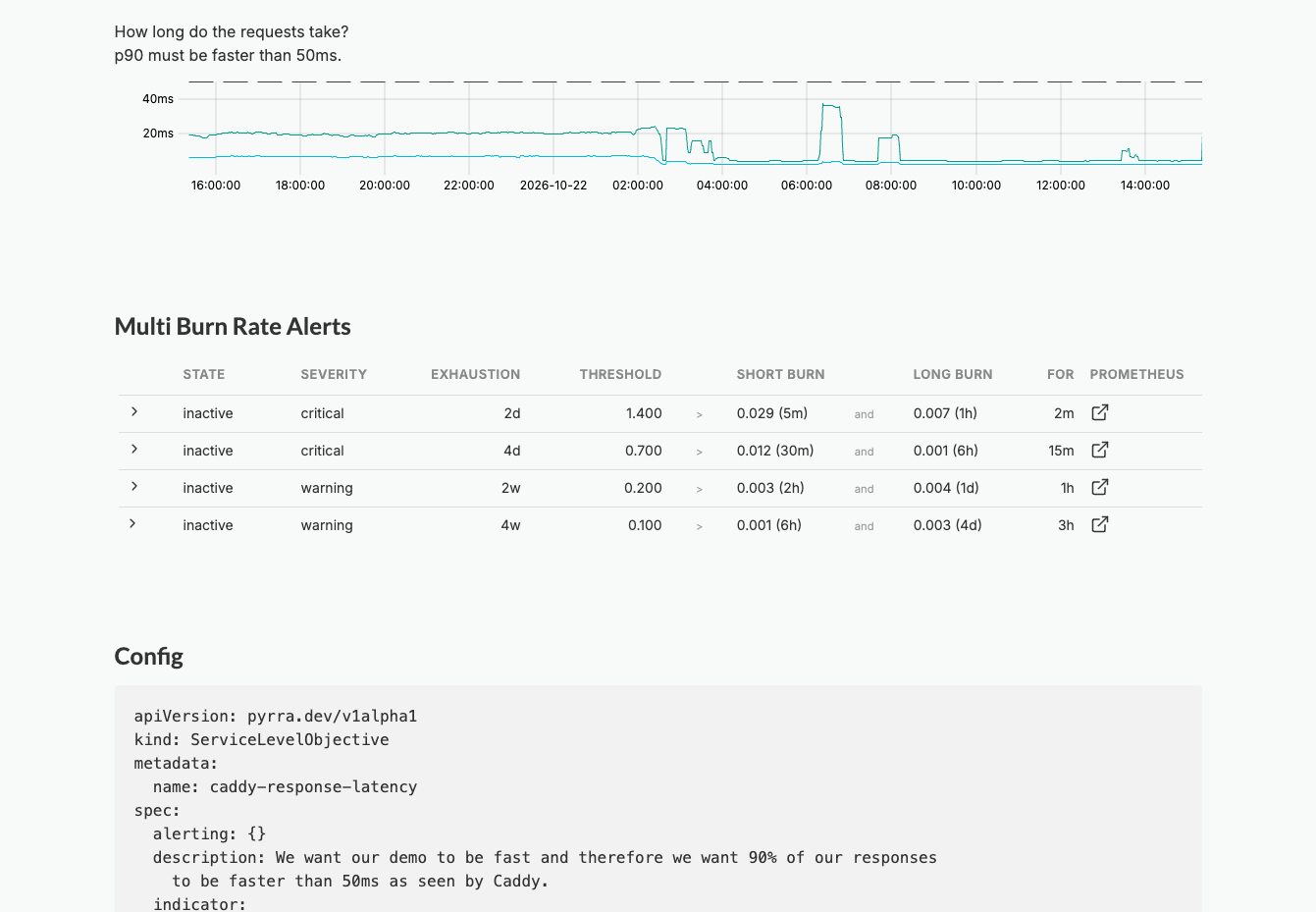Viewport: 1316px width, 912px height.
Task: Click the SHORT BURN column header
Action: [x=780, y=374]
